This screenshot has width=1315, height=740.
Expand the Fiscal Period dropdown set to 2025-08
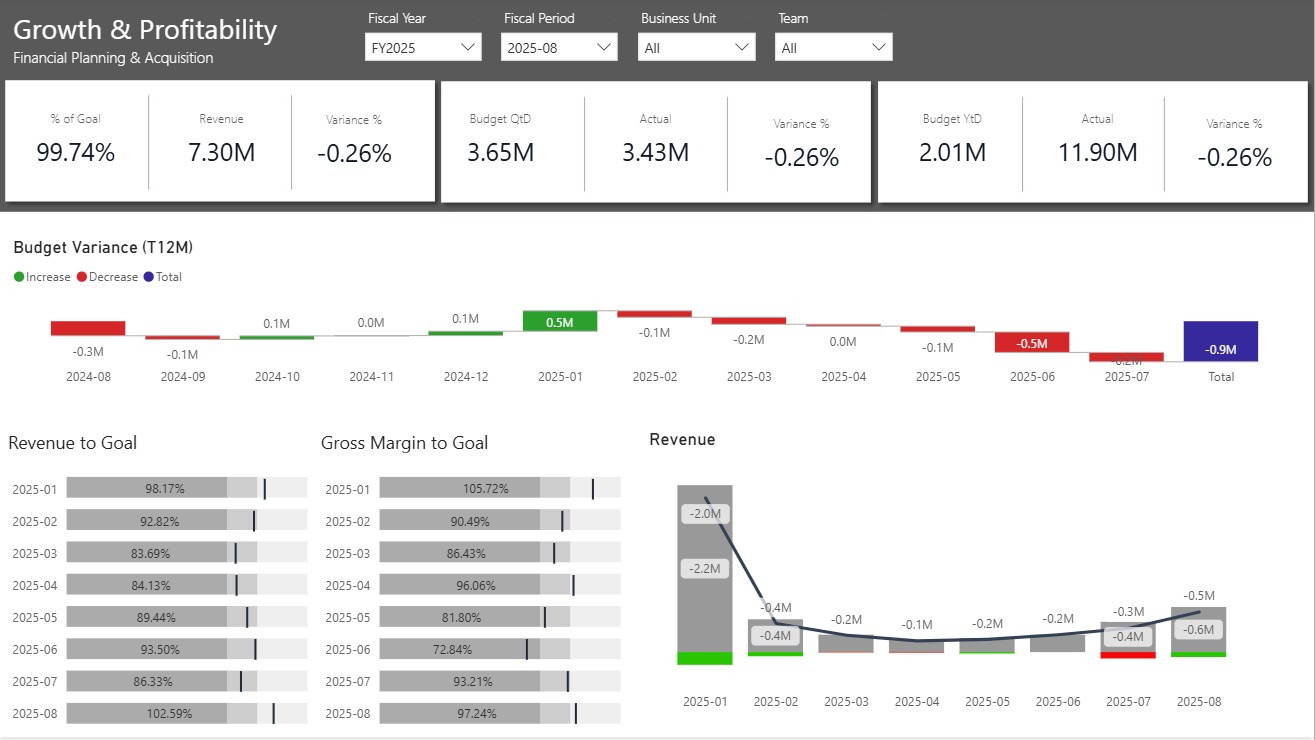coord(559,47)
